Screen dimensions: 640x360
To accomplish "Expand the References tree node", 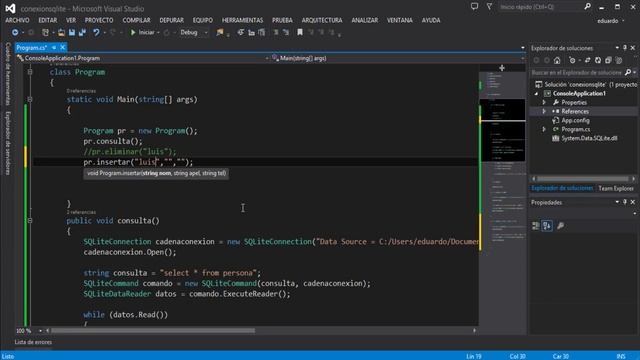I will [544, 111].
